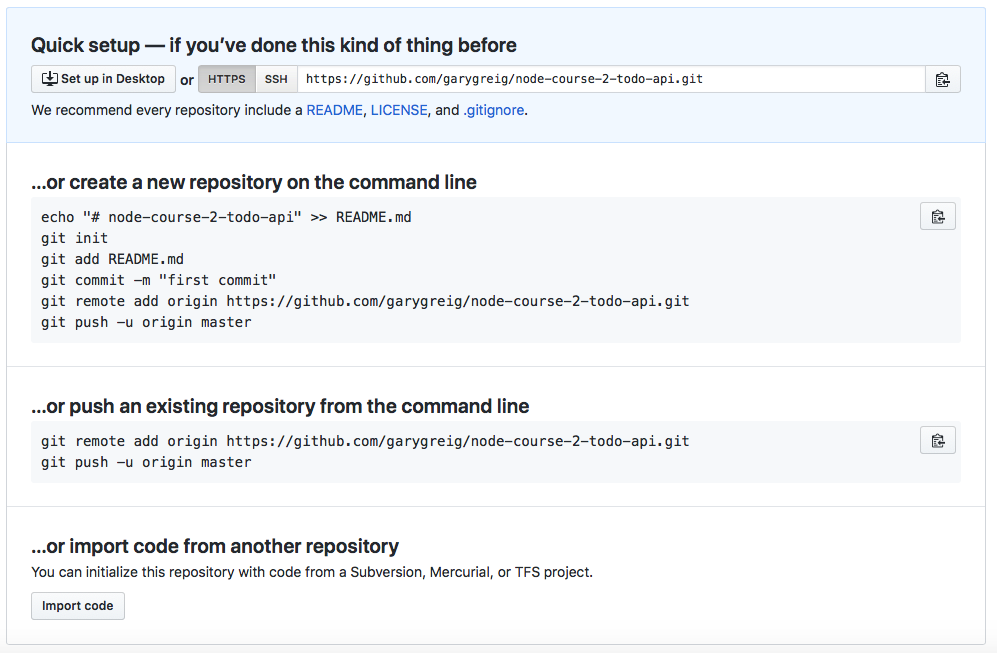Click the Quick setup heading

[274, 45]
